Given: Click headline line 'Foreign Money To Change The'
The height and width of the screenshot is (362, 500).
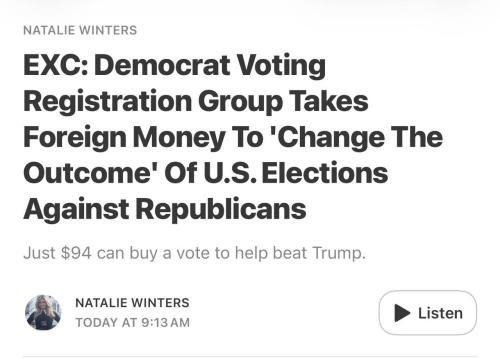Looking at the screenshot, I should [x=233, y=137].
